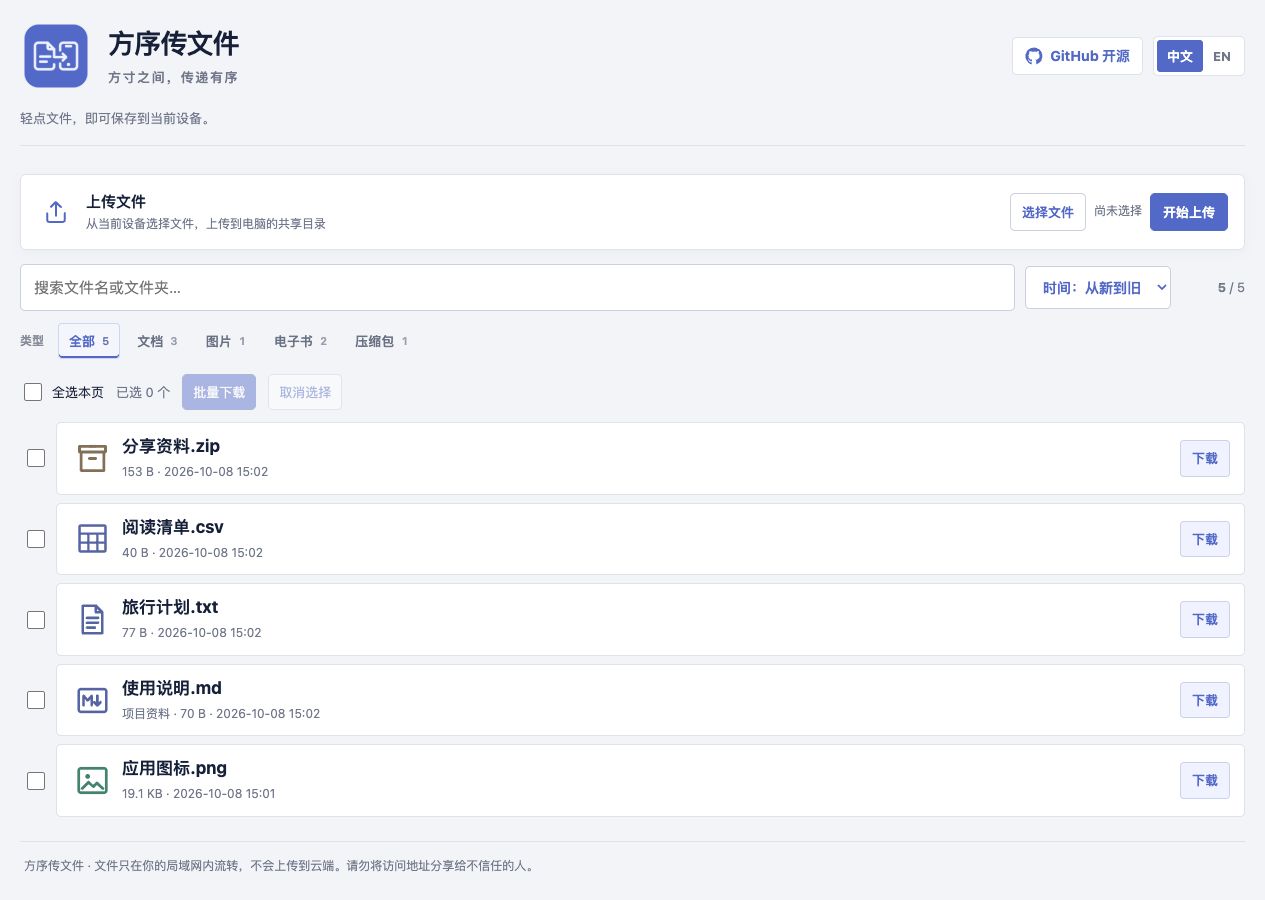Filter by 压缩包 type
This screenshot has height=900, width=1265.
click(x=381, y=341)
